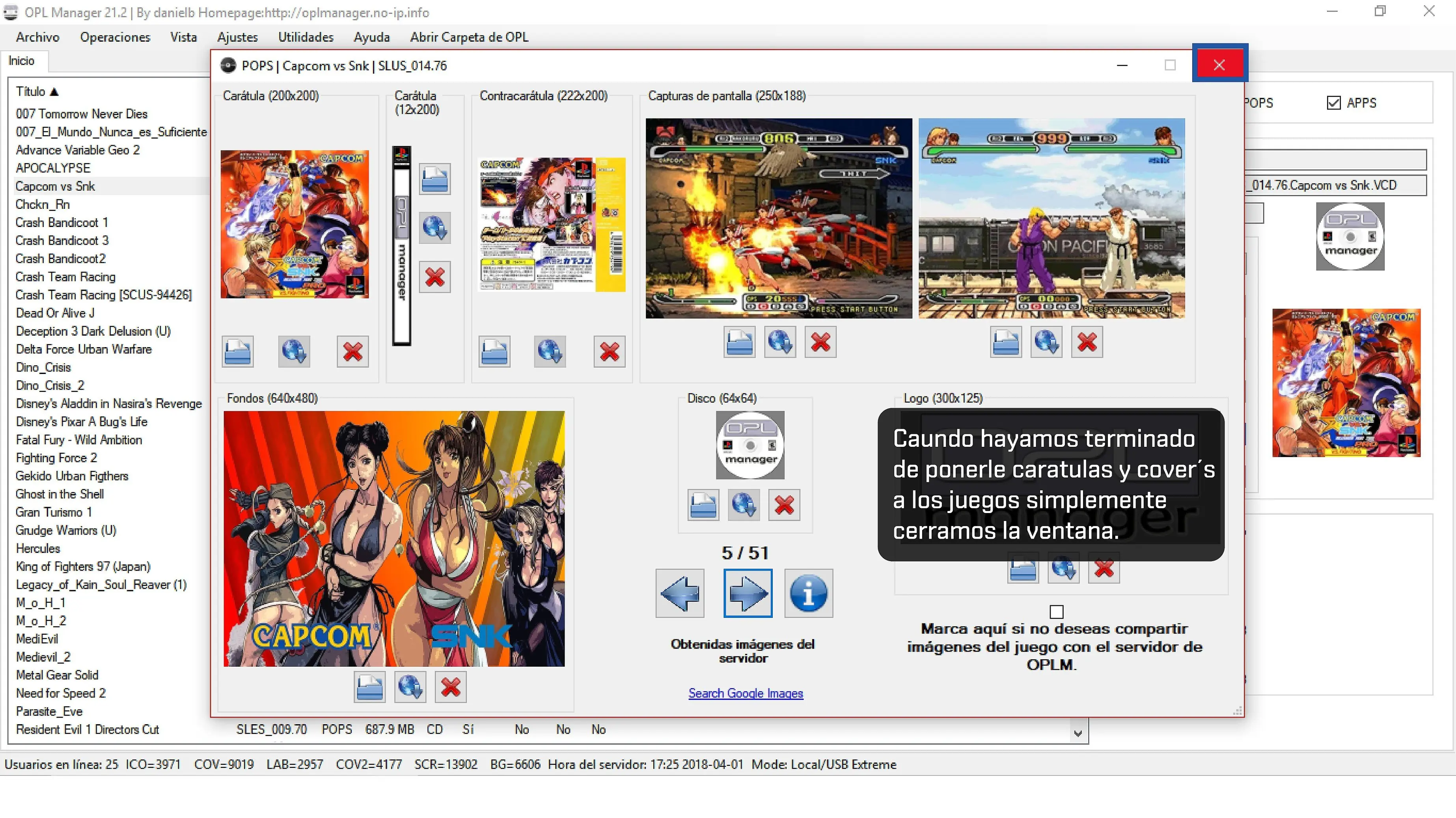Screen dimensions: 1456x818
Task: Click the Disco OPL manager disc image
Action: 750,445
